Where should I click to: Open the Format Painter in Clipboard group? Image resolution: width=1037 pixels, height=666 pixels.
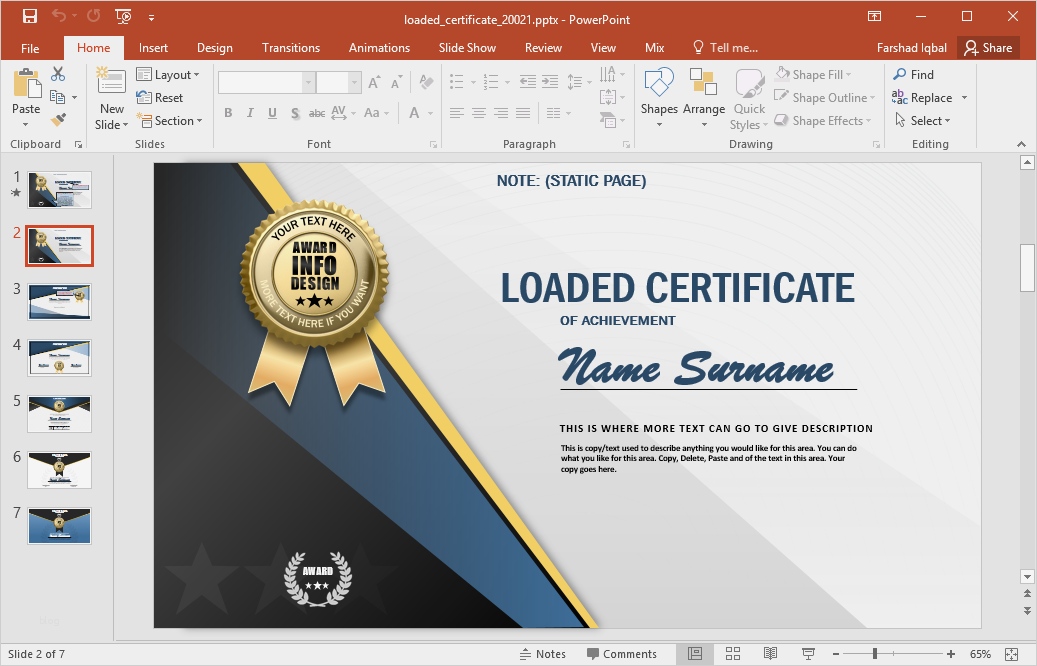tap(59, 120)
